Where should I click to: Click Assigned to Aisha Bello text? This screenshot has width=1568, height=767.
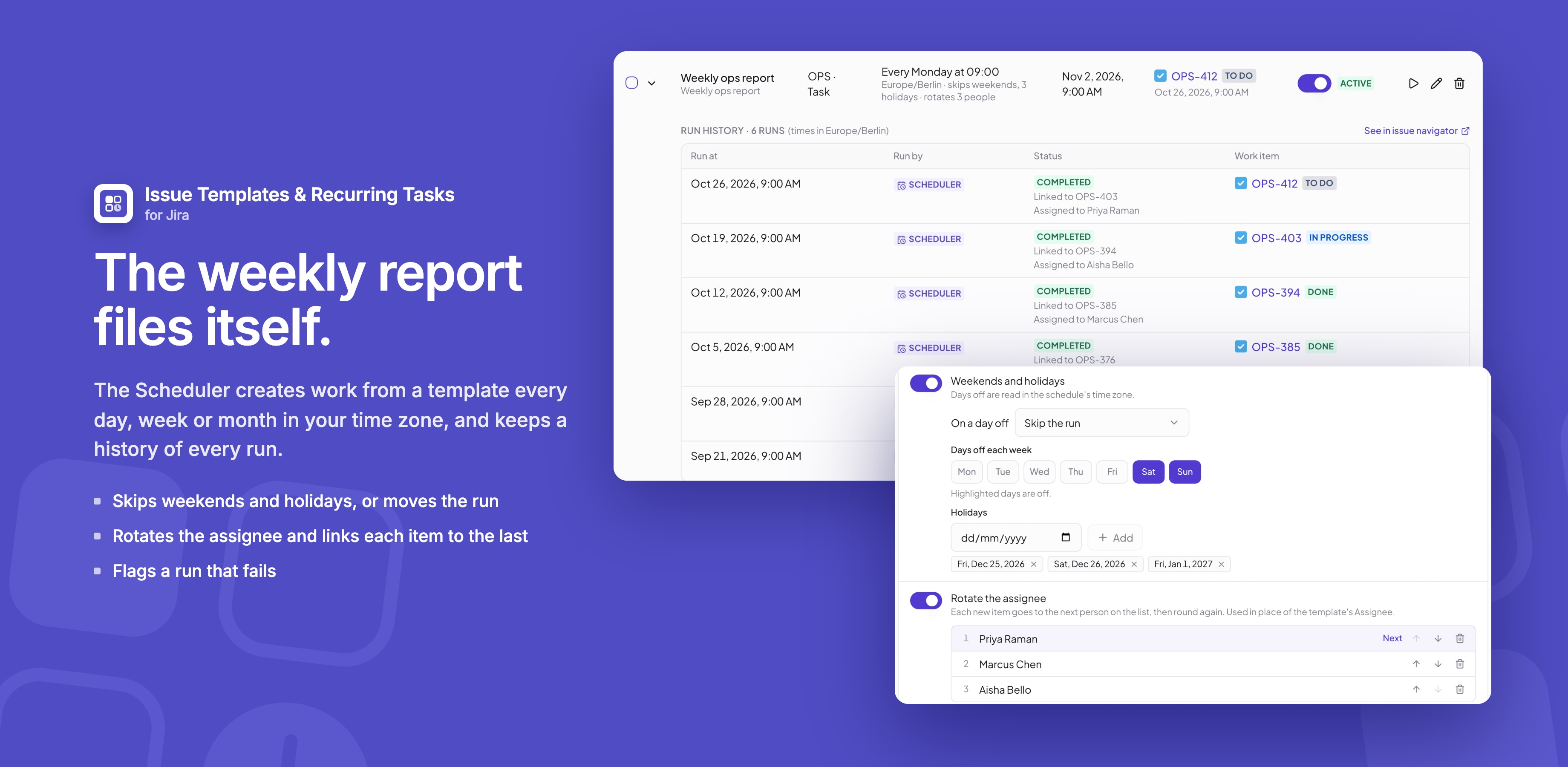(1084, 265)
